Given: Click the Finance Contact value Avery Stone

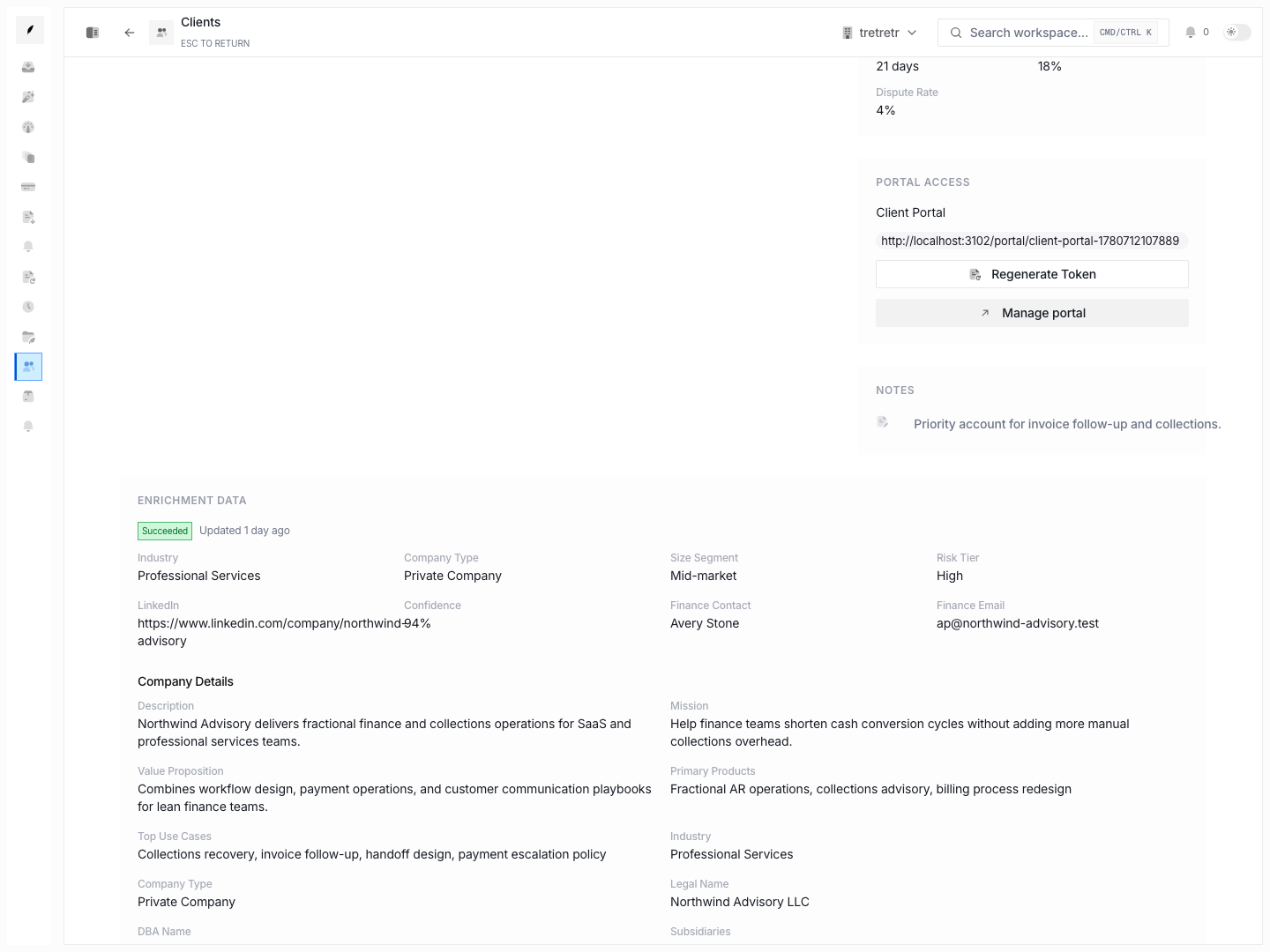Looking at the screenshot, I should click(705, 623).
